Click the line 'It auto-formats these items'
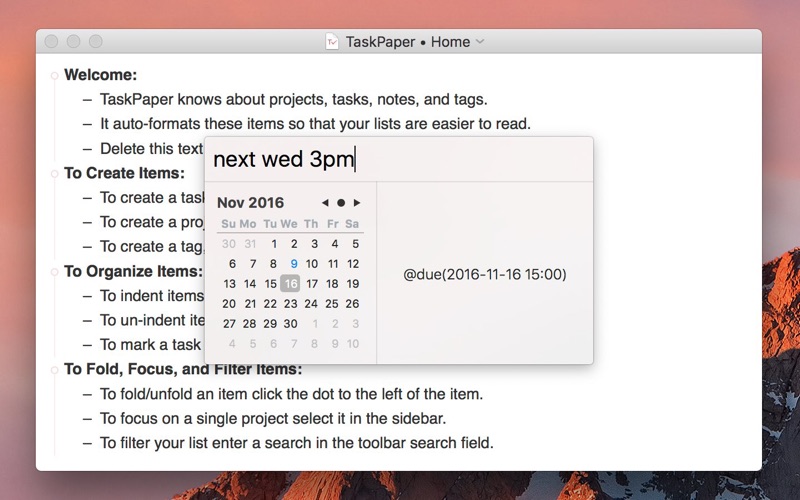 [315, 123]
